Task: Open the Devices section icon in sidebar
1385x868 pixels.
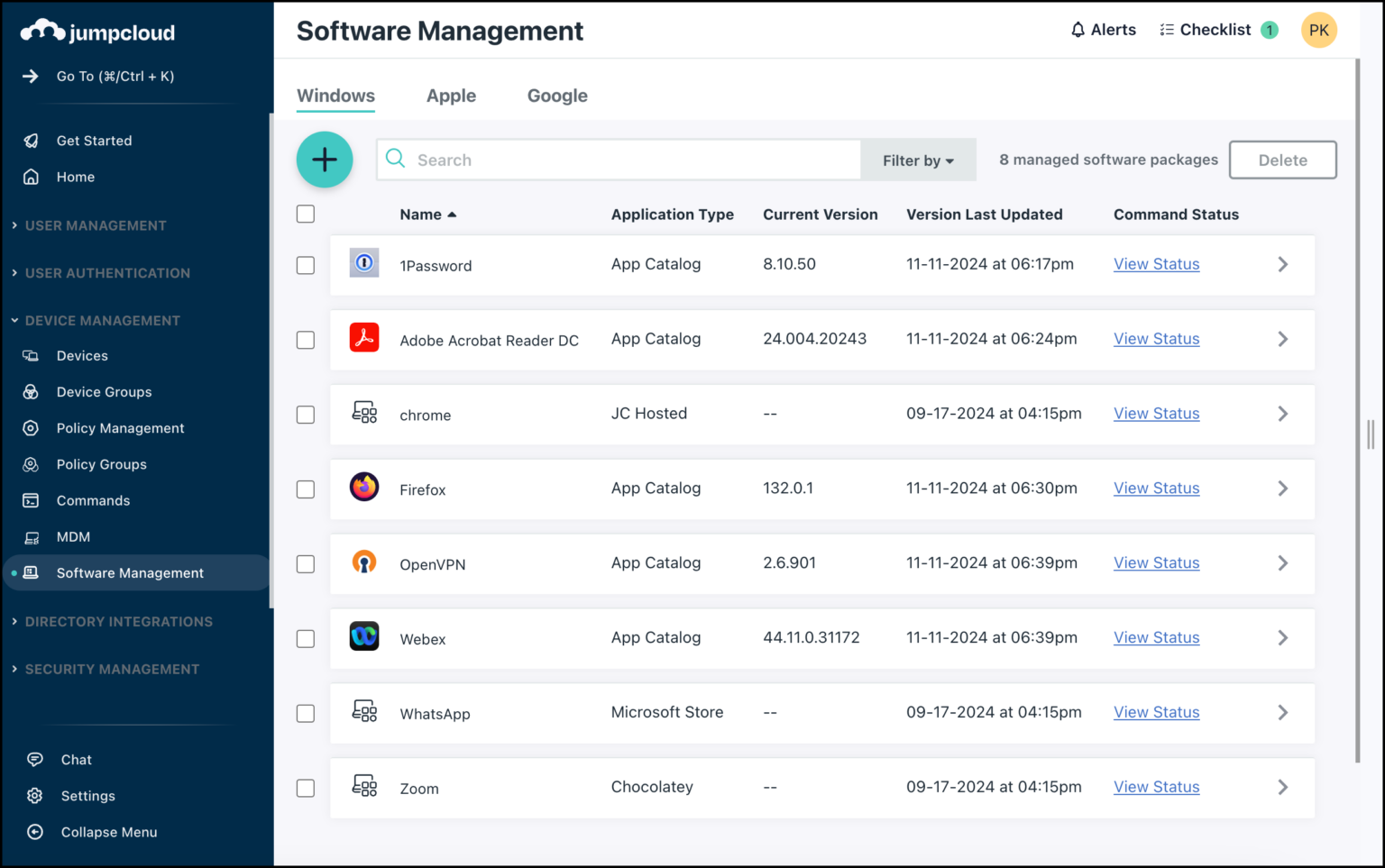Action: (x=32, y=355)
